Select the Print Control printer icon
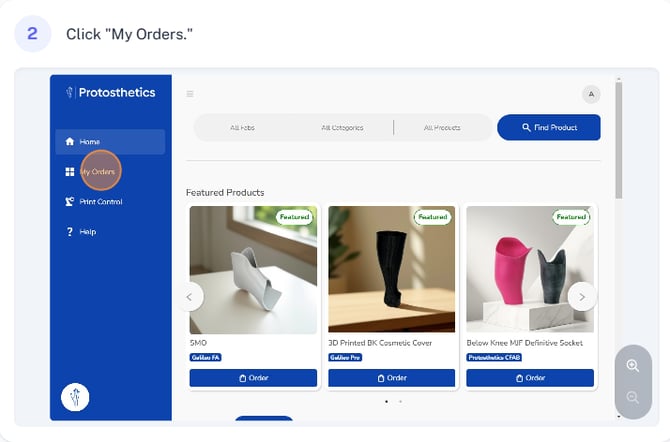670x442 pixels. pyautogui.click(x=70, y=201)
